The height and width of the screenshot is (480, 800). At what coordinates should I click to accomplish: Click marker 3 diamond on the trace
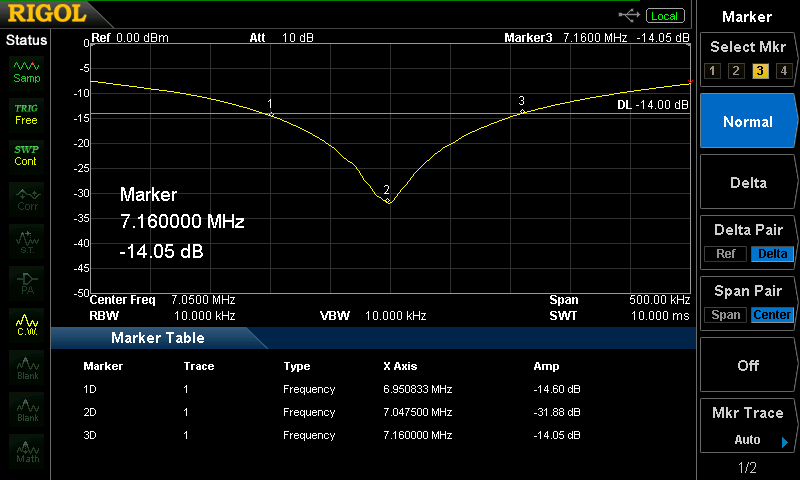pyautogui.click(x=522, y=112)
